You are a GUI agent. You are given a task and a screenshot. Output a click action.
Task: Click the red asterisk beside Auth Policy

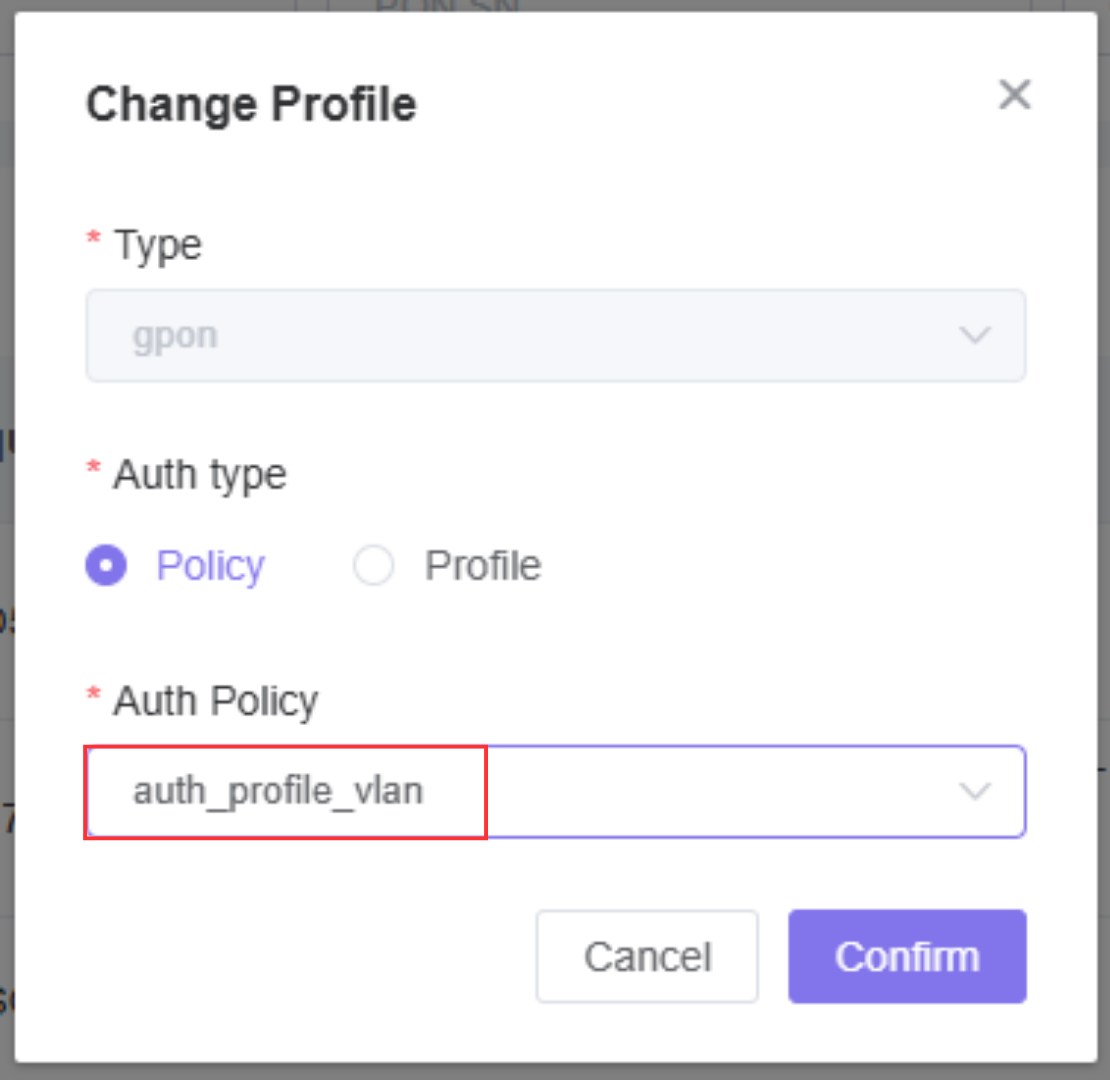[x=95, y=698]
